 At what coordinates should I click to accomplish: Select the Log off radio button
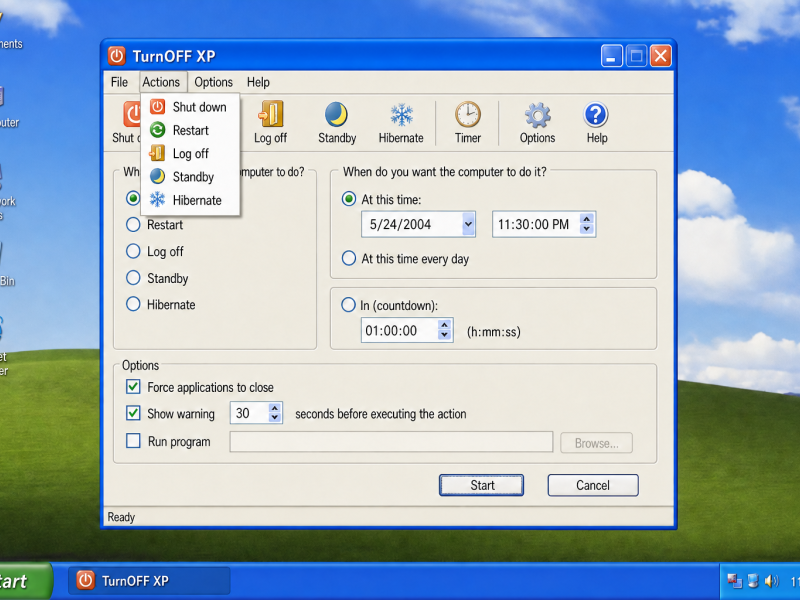133,251
